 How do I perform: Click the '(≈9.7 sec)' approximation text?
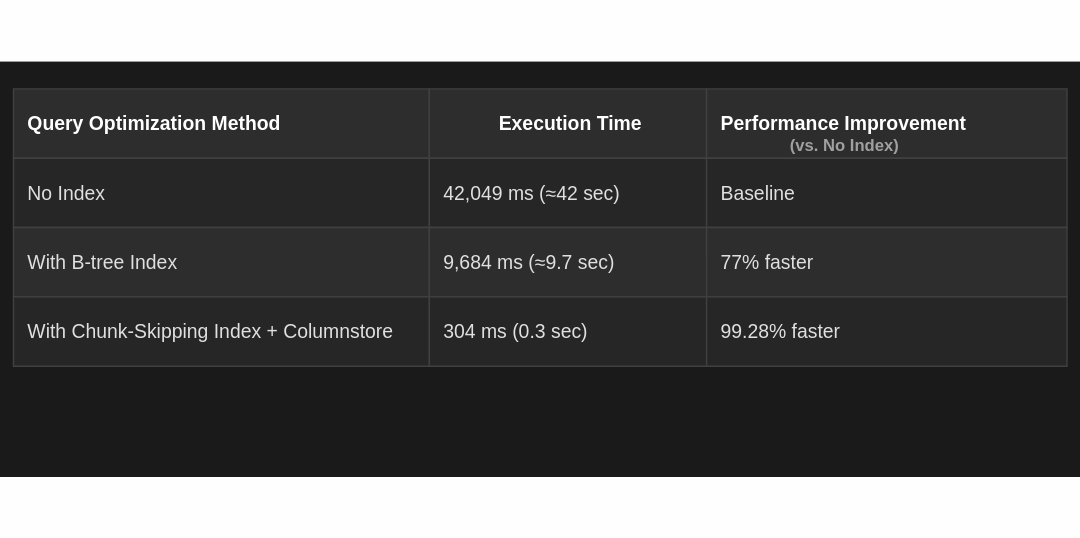click(571, 262)
